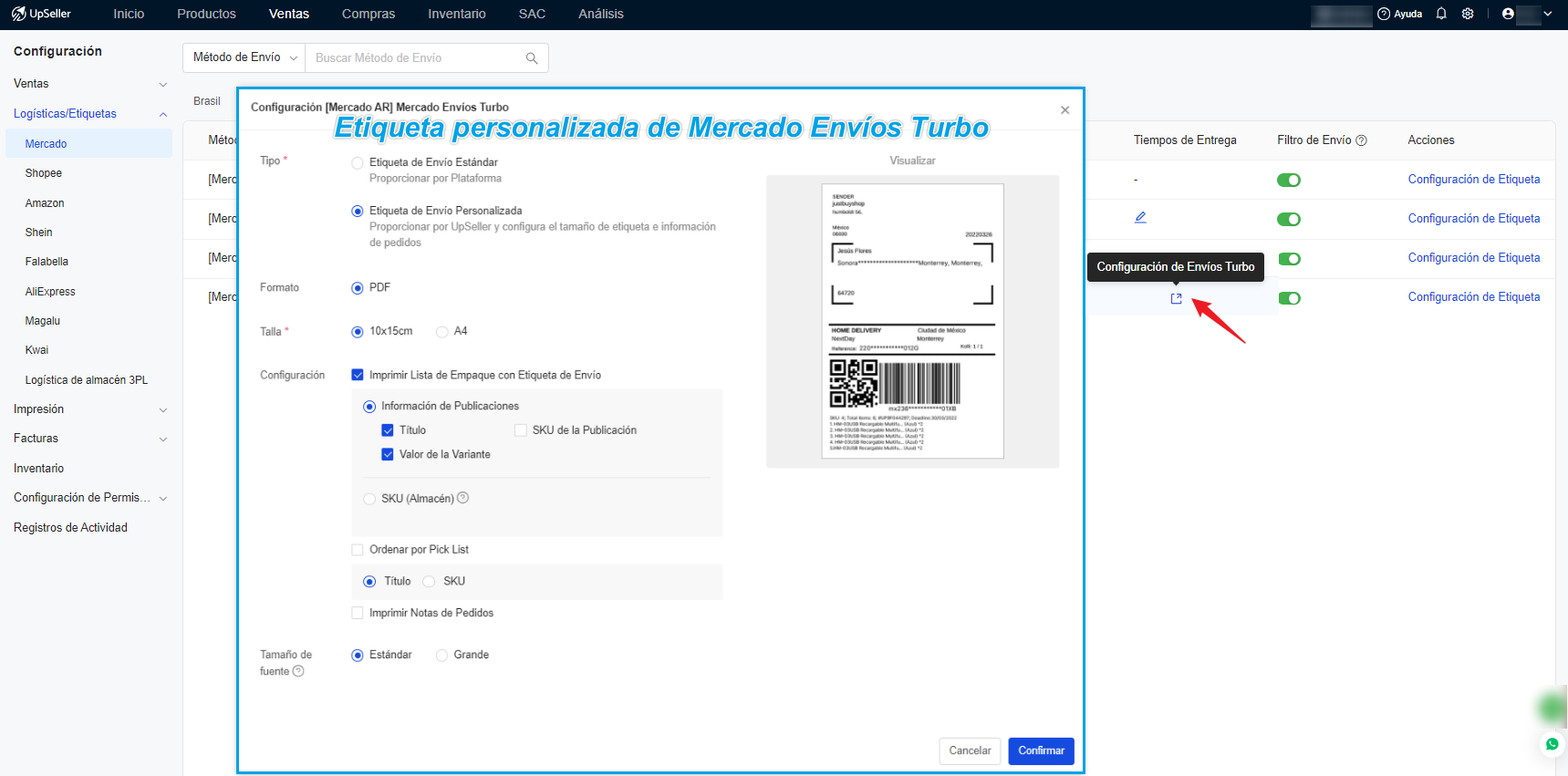Viewport: 1568px width, 776px height.
Task: Select Amazon in sidebar
Action: click(45, 203)
